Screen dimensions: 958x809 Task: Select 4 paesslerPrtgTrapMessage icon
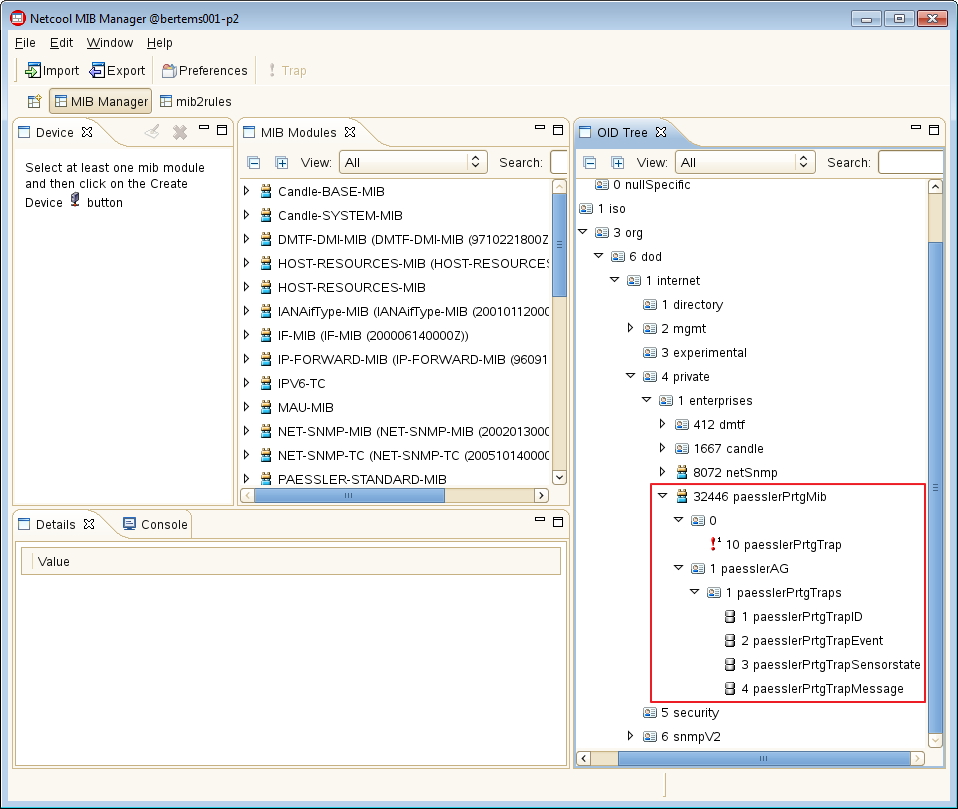coord(729,689)
